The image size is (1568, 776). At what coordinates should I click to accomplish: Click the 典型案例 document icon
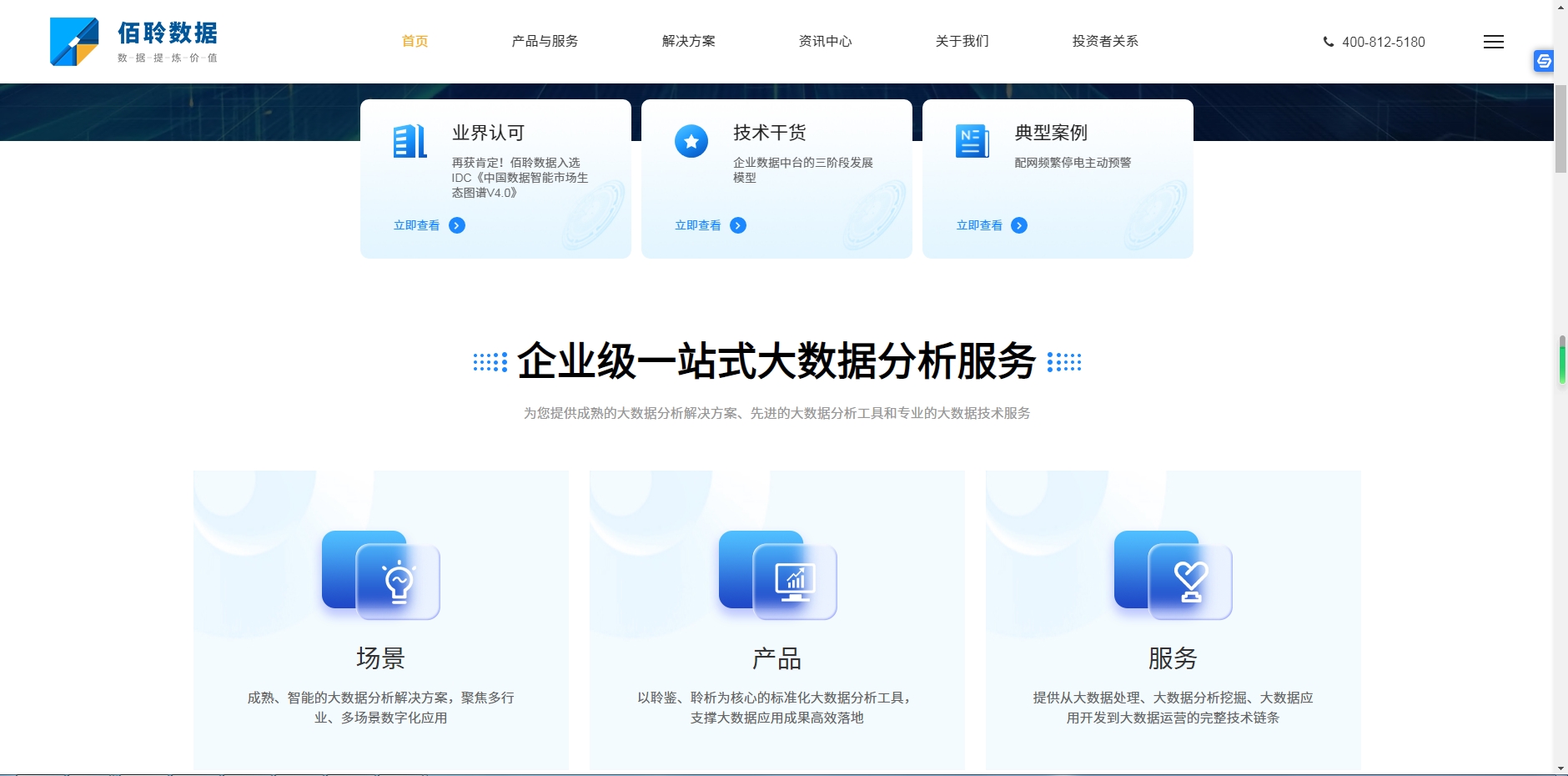pos(972,141)
